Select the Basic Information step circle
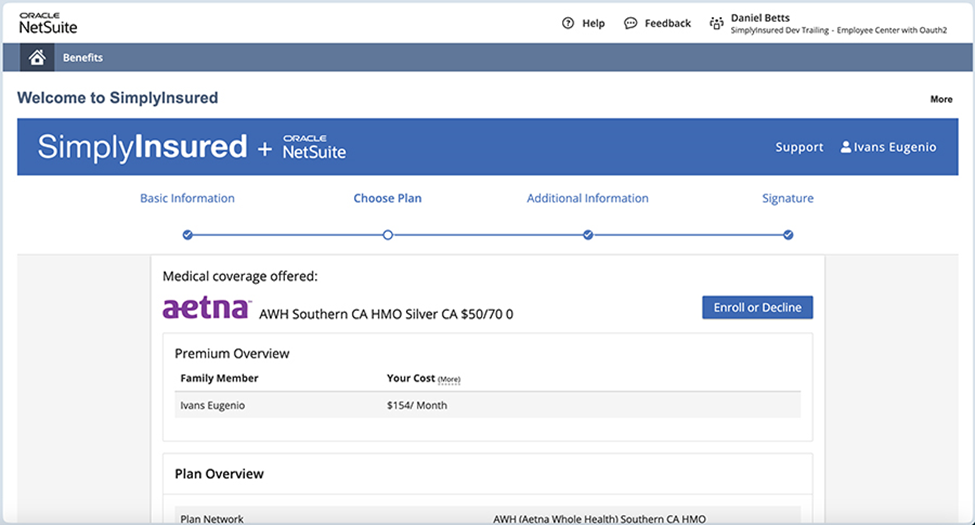The height and width of the screenshot is (525, 975). pos(187,235)
